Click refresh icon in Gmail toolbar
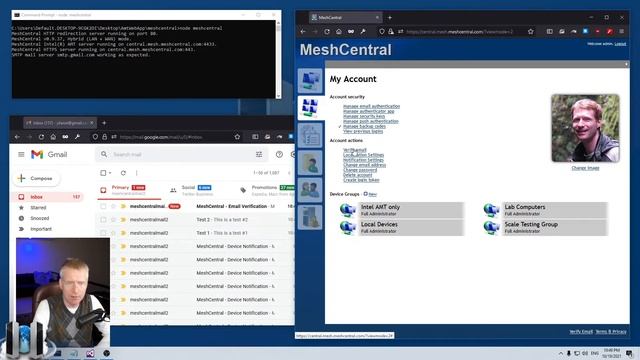Screen dimensions: 640x360 point(123,173)
